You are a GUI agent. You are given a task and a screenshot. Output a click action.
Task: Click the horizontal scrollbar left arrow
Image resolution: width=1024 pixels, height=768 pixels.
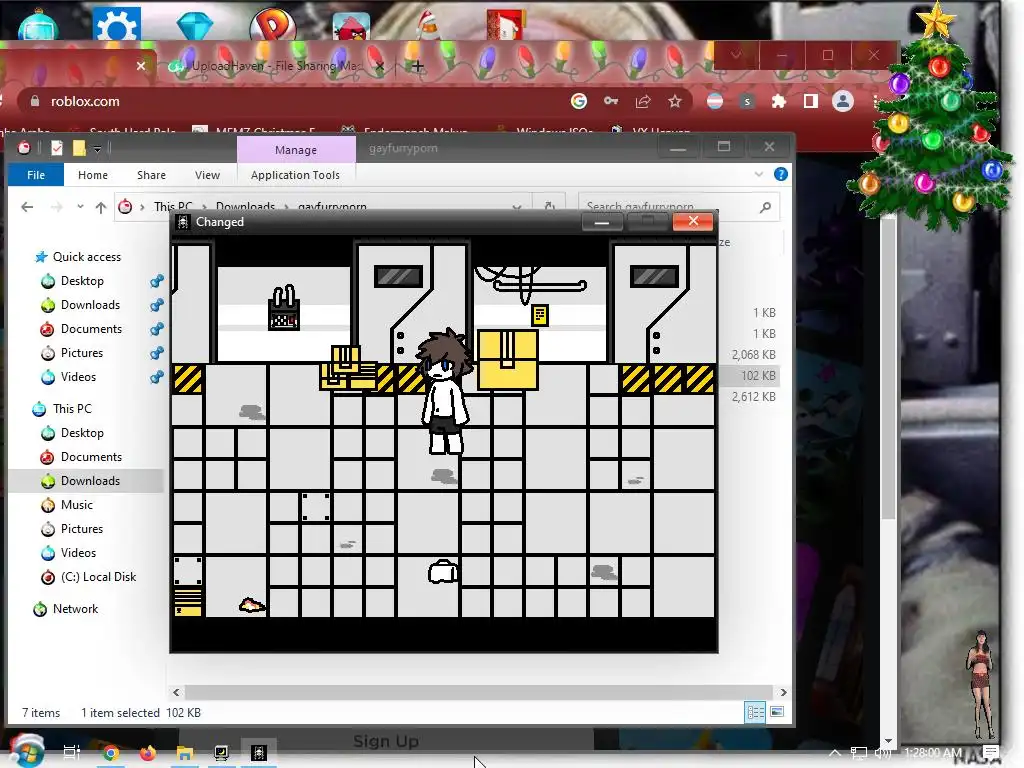176,692
